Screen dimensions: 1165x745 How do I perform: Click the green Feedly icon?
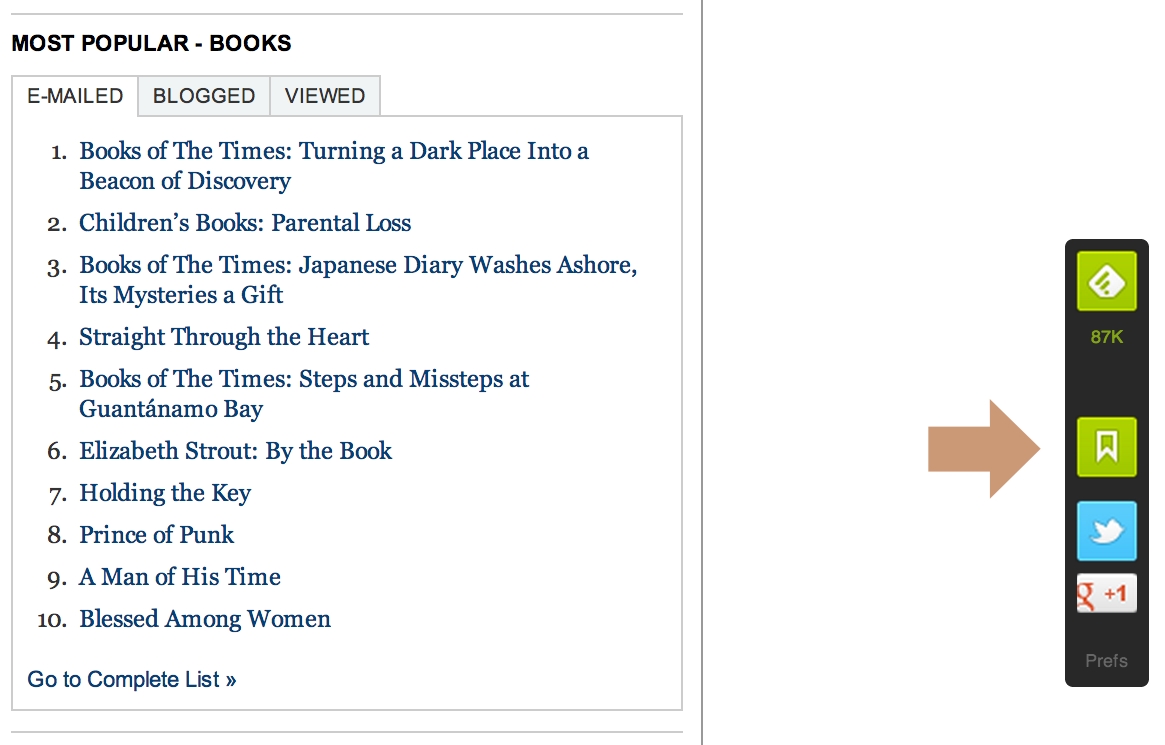click(1106, 281)
